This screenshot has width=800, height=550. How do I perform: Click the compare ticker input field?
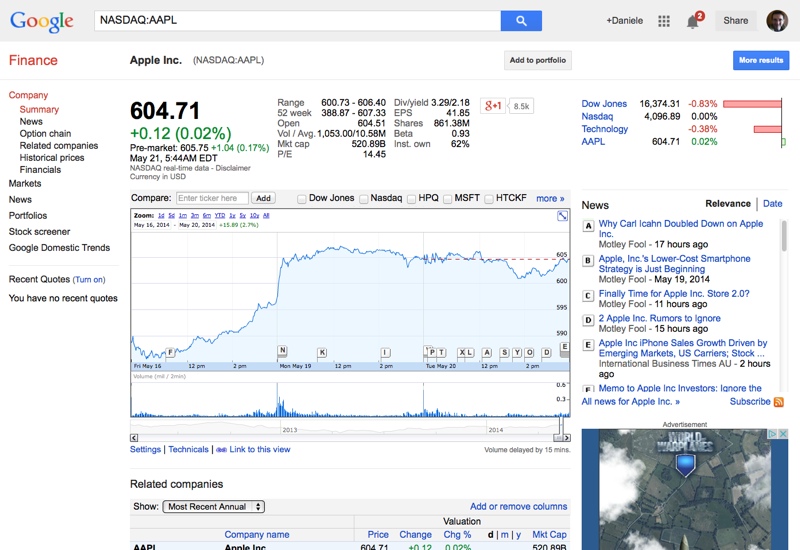click(212, 198)
